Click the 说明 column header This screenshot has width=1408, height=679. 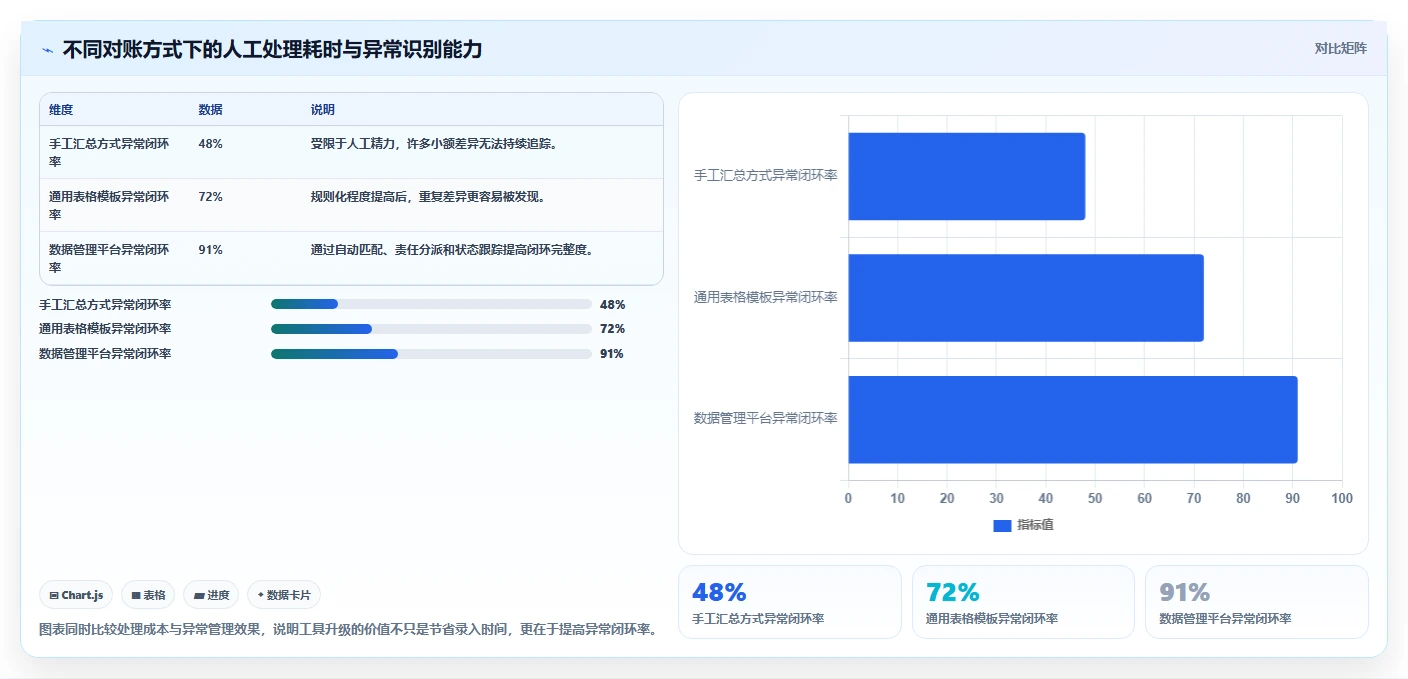[323, 110]
